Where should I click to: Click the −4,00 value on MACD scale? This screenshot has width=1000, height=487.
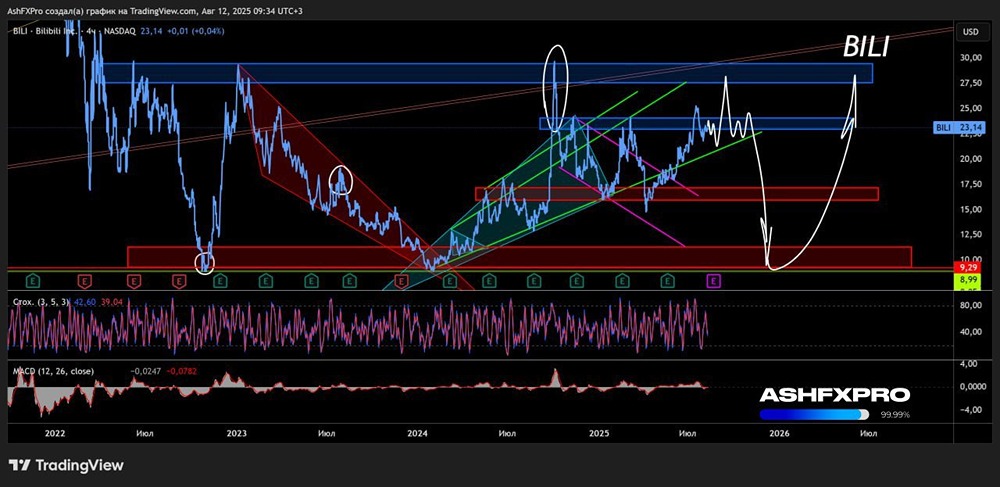click(x=972, y=410)
